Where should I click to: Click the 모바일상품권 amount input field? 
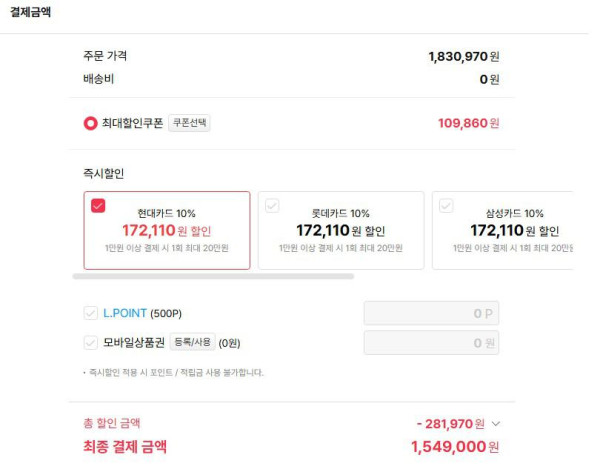pyautogui.click(x=431, y=343)
